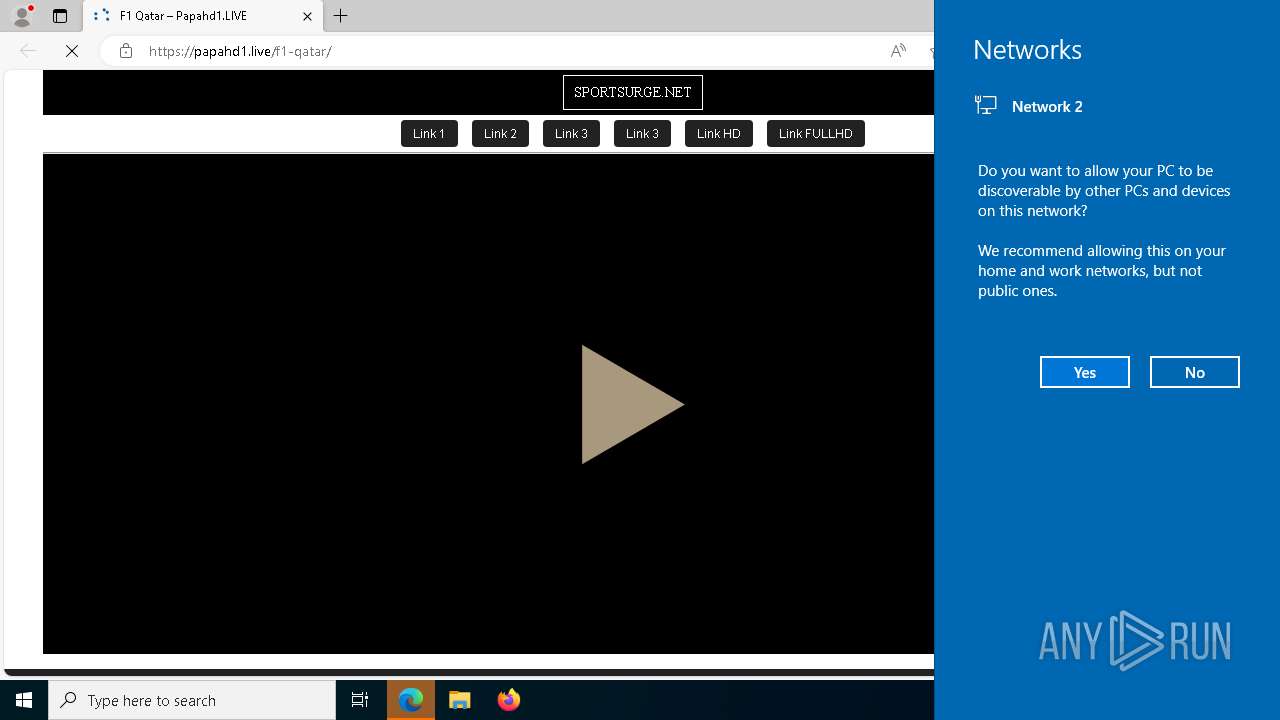Screen dimensions: 1280x720
Task: Switch to Microsoft Edge in taskbar
Action: click(411, 700)
